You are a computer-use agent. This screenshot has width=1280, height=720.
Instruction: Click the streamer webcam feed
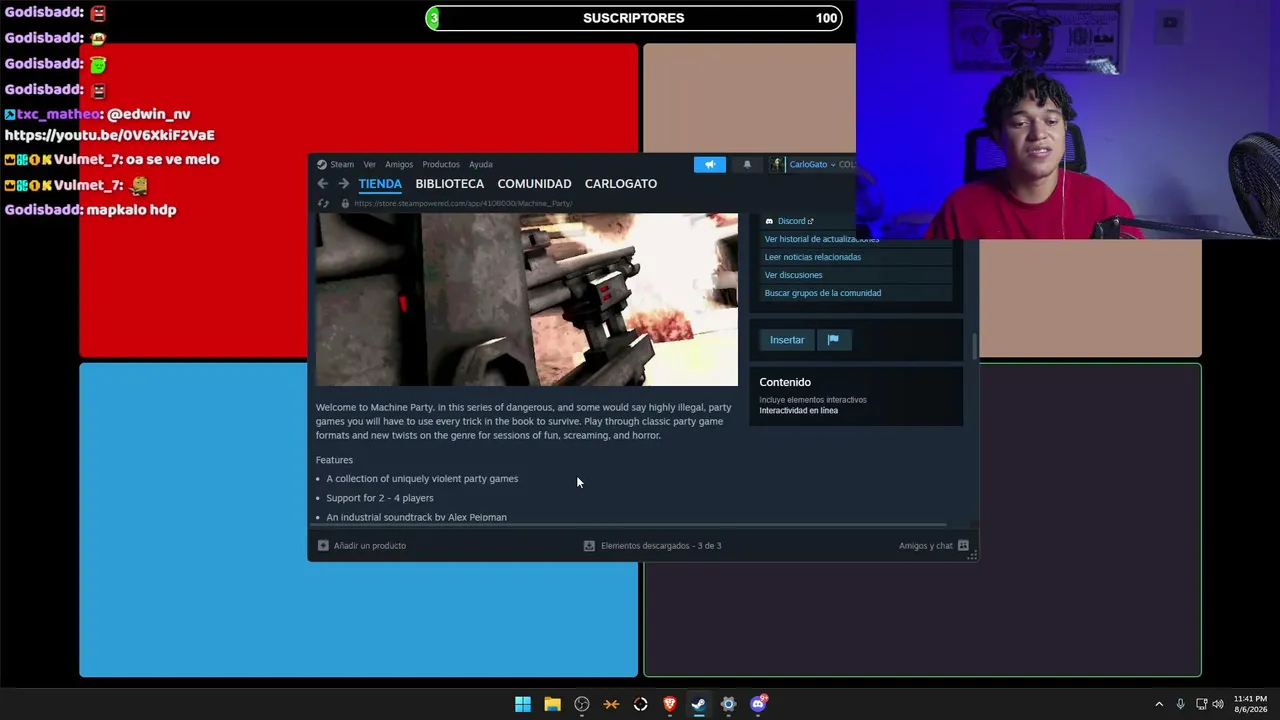coord(1068,120)
